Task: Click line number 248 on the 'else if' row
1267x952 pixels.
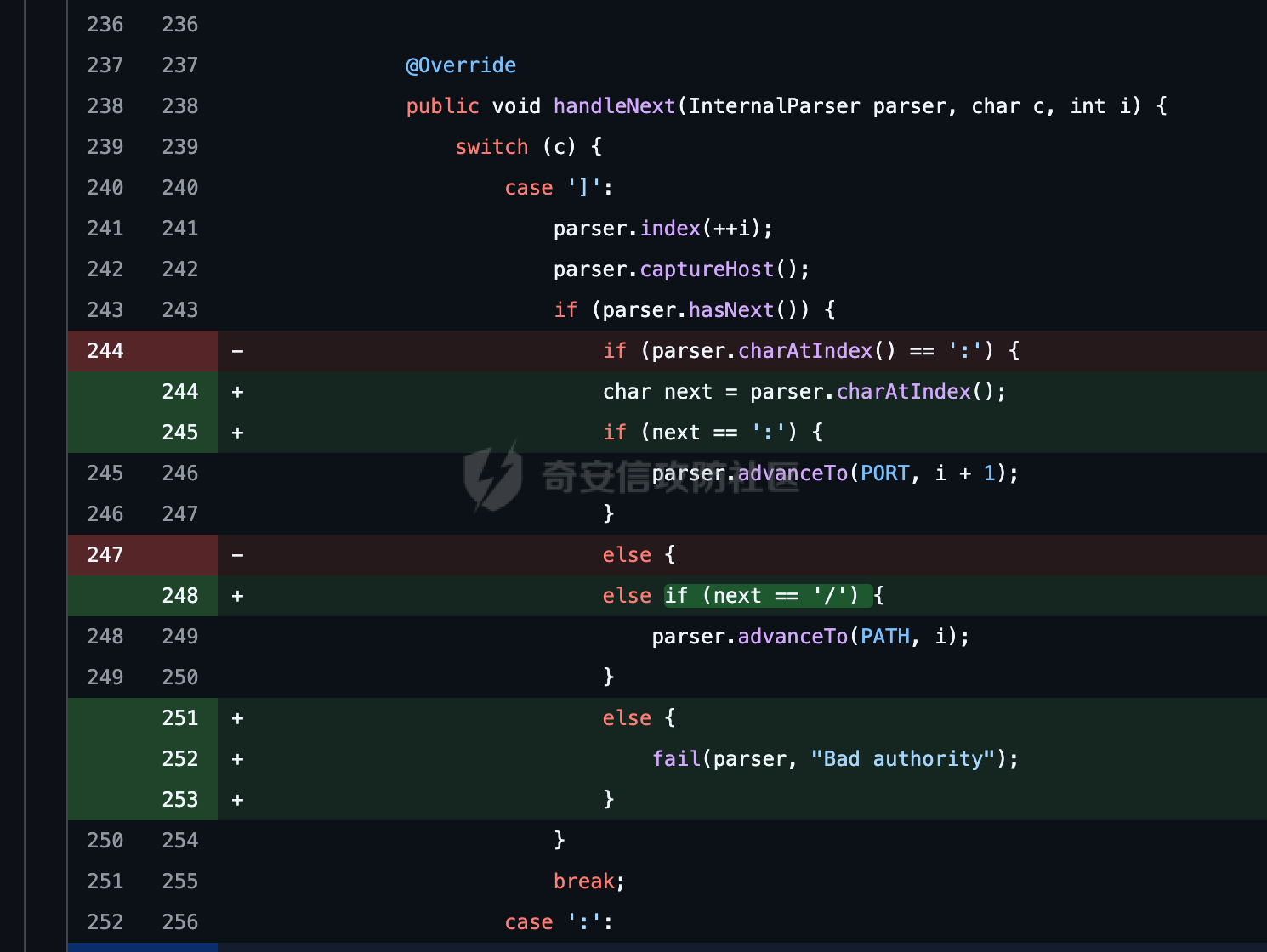Action: pos(180,596)
